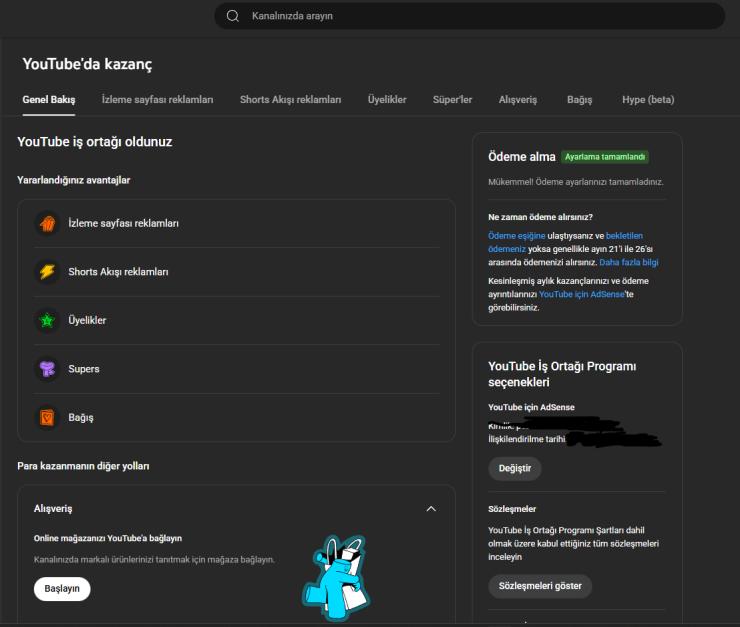Open the Hype (beta) tab
This screenshot has width=740, height=627.
point(648,100)
